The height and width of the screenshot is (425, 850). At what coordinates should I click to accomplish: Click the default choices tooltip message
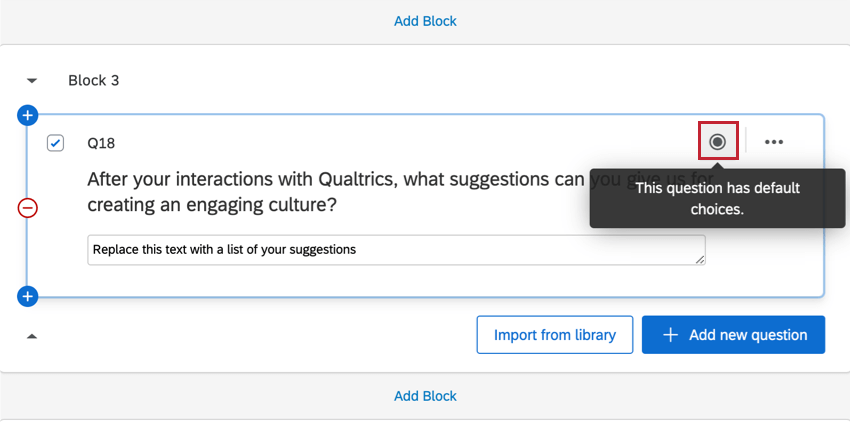(x=718, y=198)
